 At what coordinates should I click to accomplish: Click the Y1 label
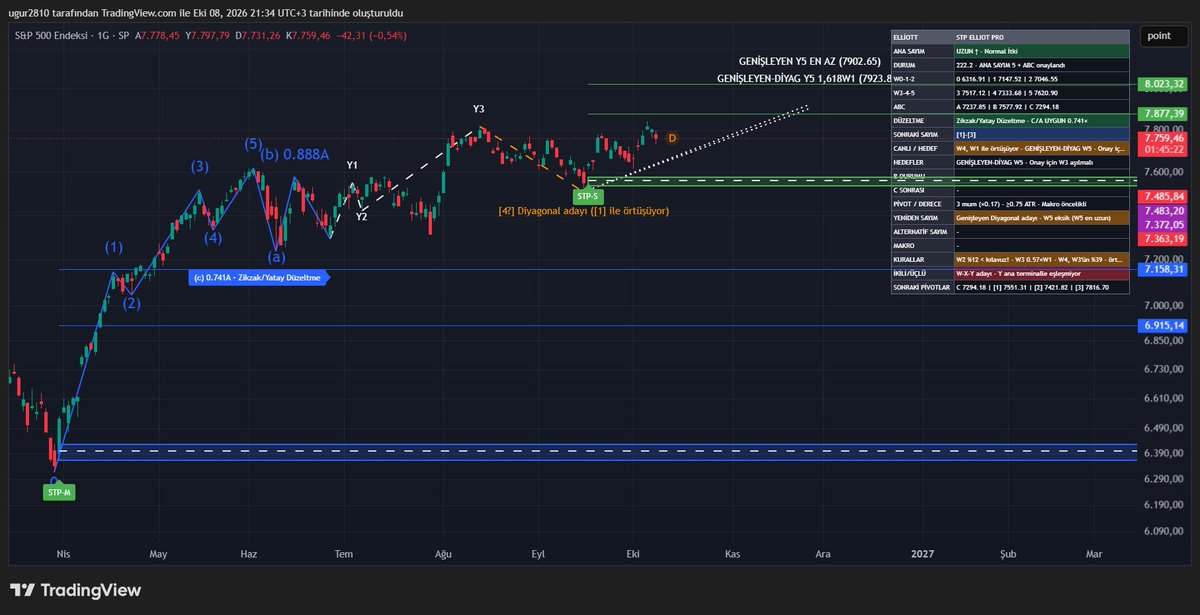[352, 165]
